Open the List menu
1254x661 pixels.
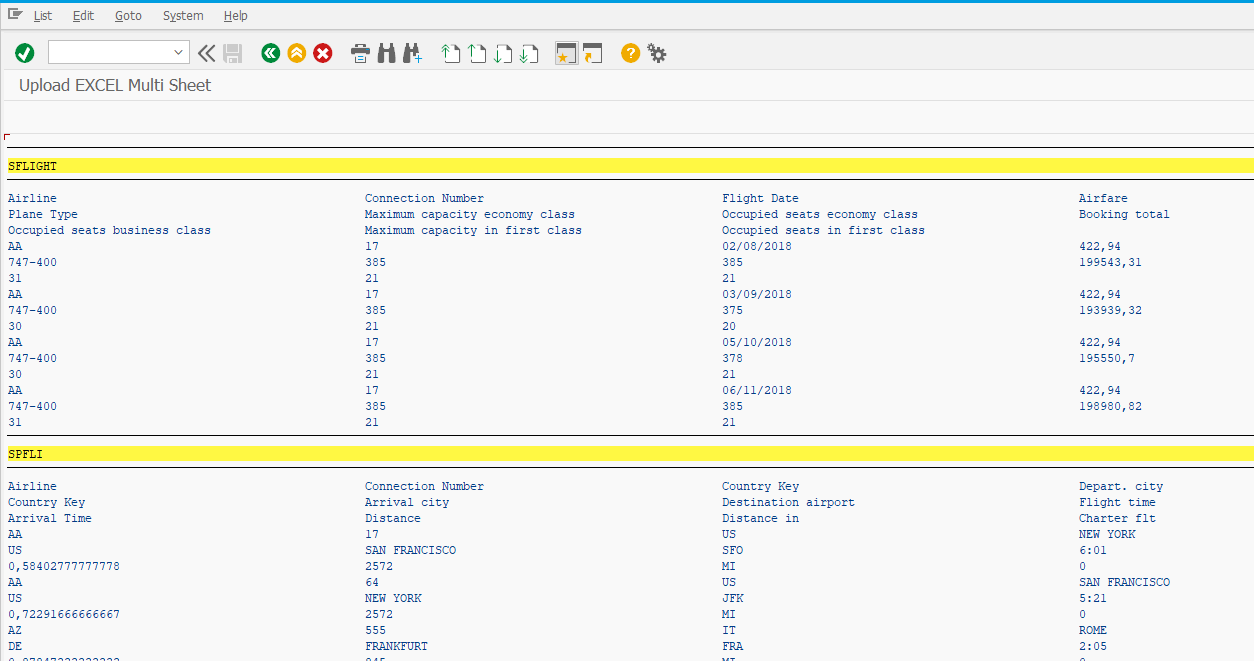click(43, 16)
